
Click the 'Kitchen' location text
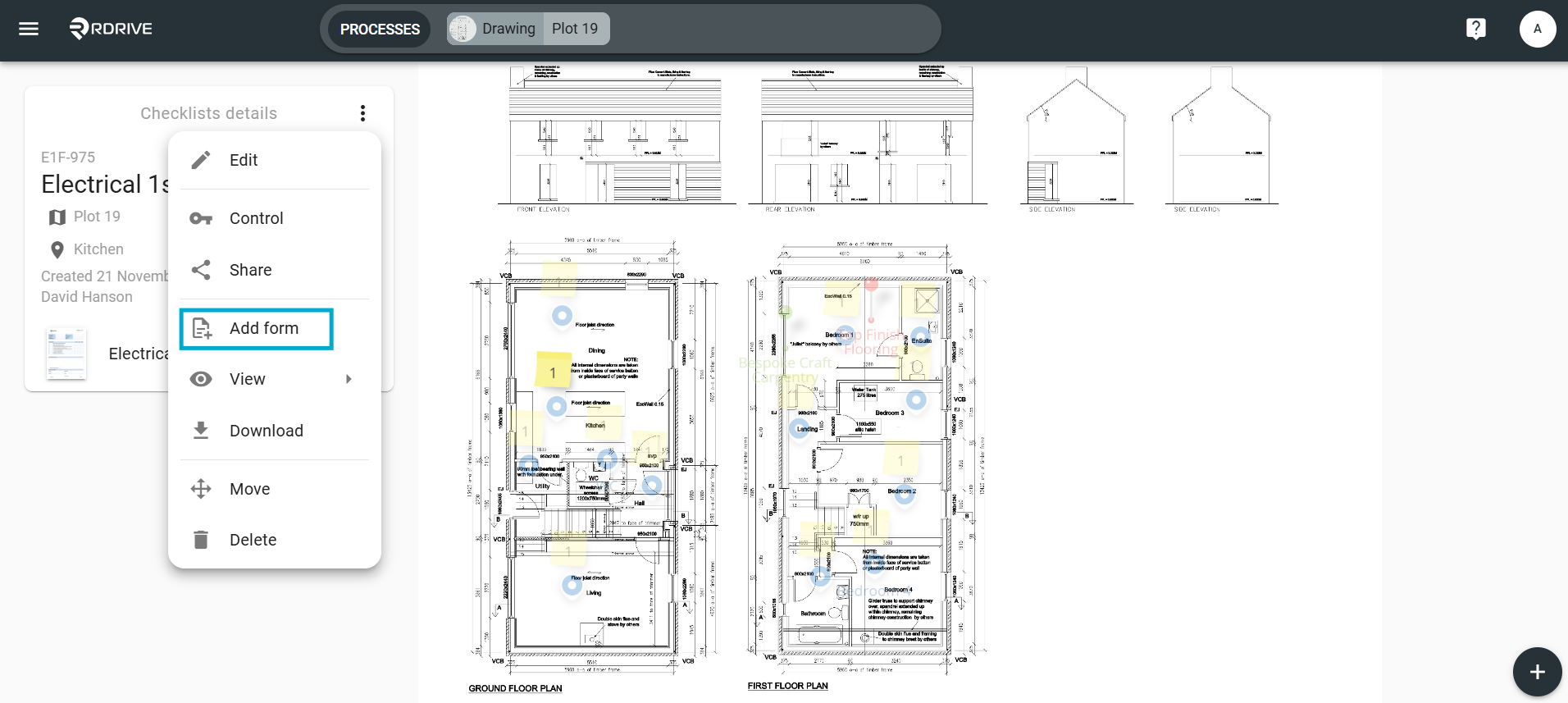pyautogui.click(x=98, y=249)
